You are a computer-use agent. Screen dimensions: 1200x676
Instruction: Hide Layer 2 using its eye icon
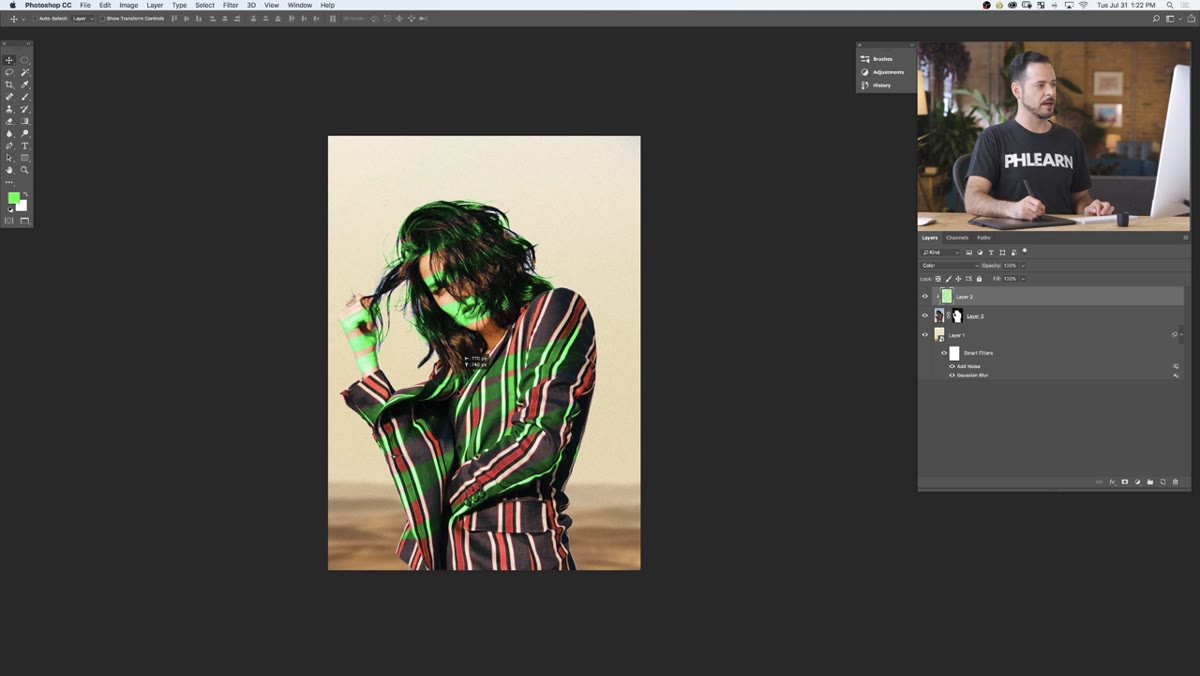925,296
